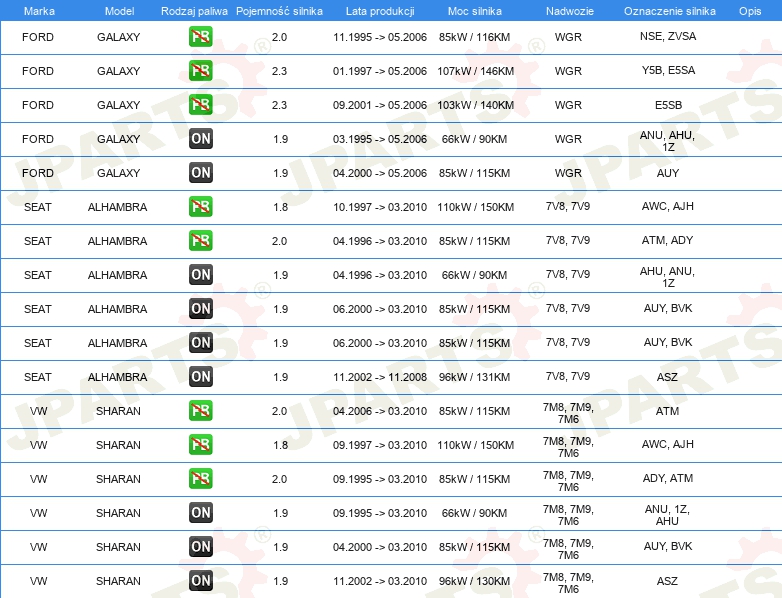This screenshot has height=598, width=782.
Task: Click the Moc silnika column header
Action: (475, 11)
